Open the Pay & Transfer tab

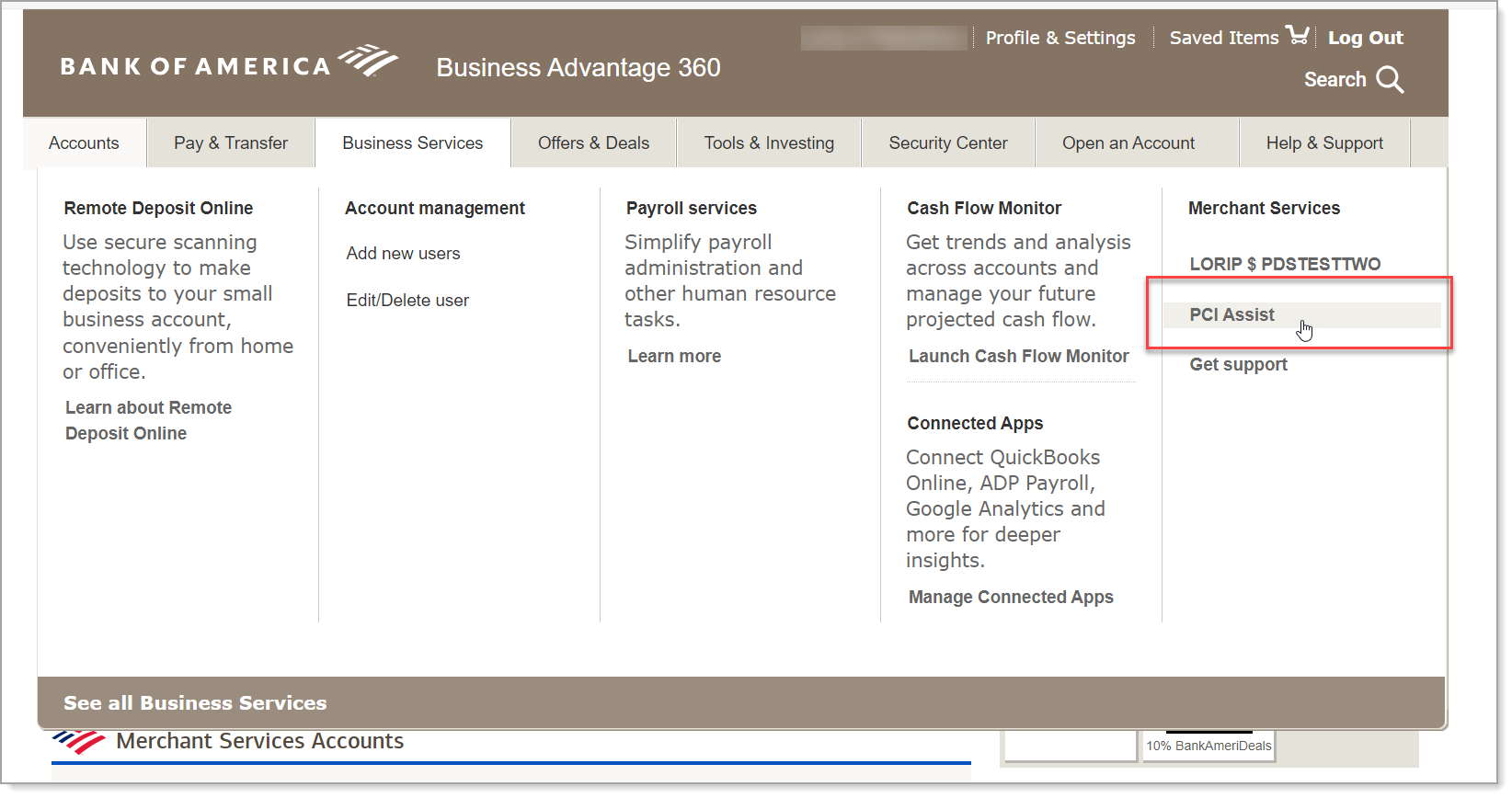(x=231, y=142)
